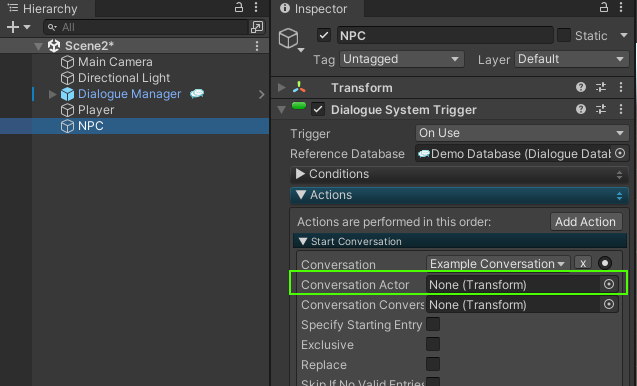Screen dimensions: 637x386
Task: Click the Inspector panel lock icon
Action: 604,7
